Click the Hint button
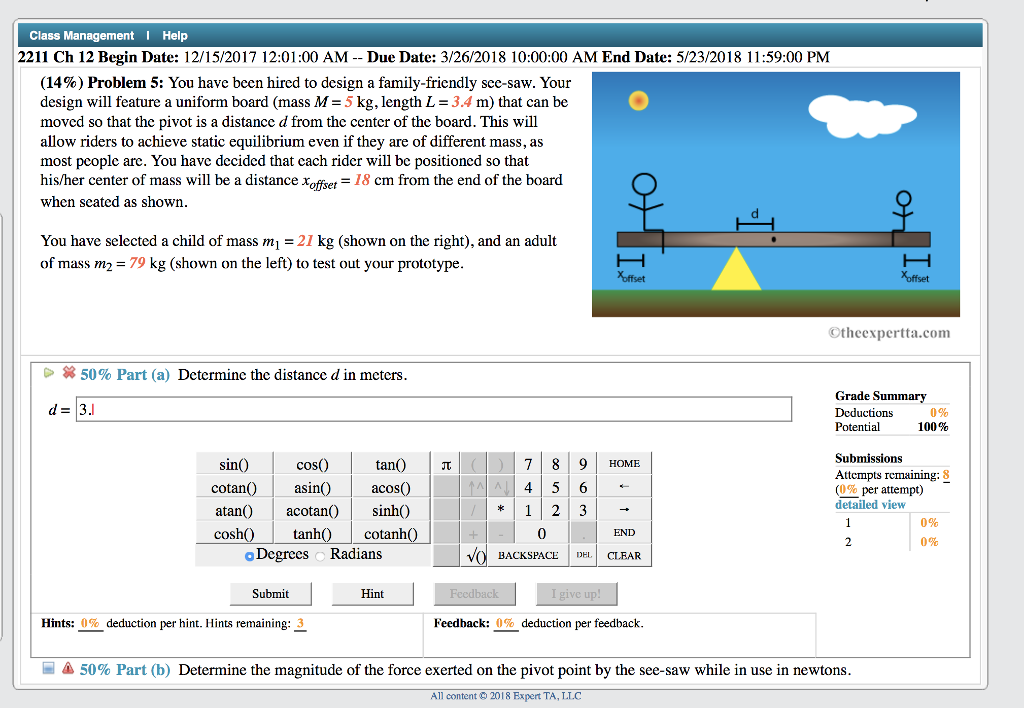Viewport: 1024px width, 708px height. tap(372, 593)
